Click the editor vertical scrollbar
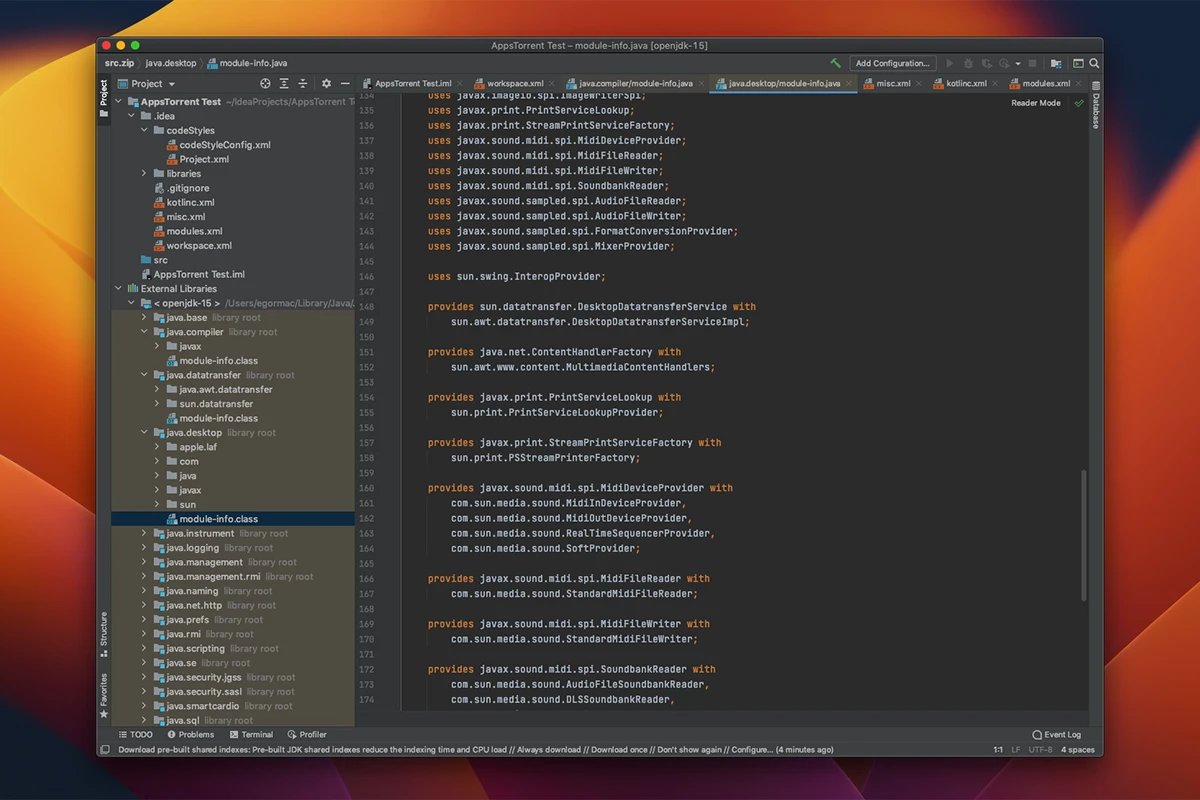The width and height of the screenshot is (1200, 800). click(1083, 535)
